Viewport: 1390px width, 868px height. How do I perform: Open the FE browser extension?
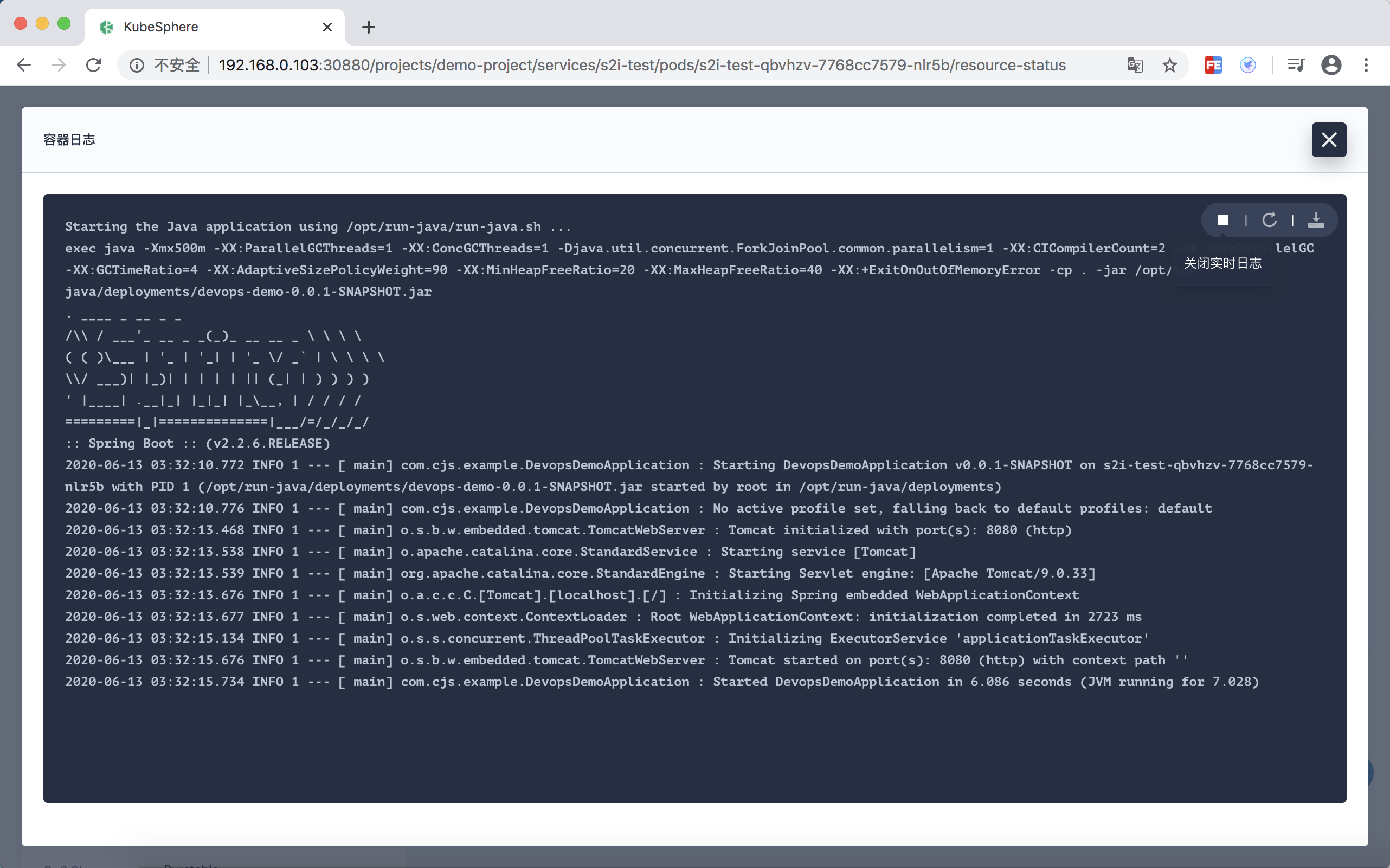tap(1213, 65)
